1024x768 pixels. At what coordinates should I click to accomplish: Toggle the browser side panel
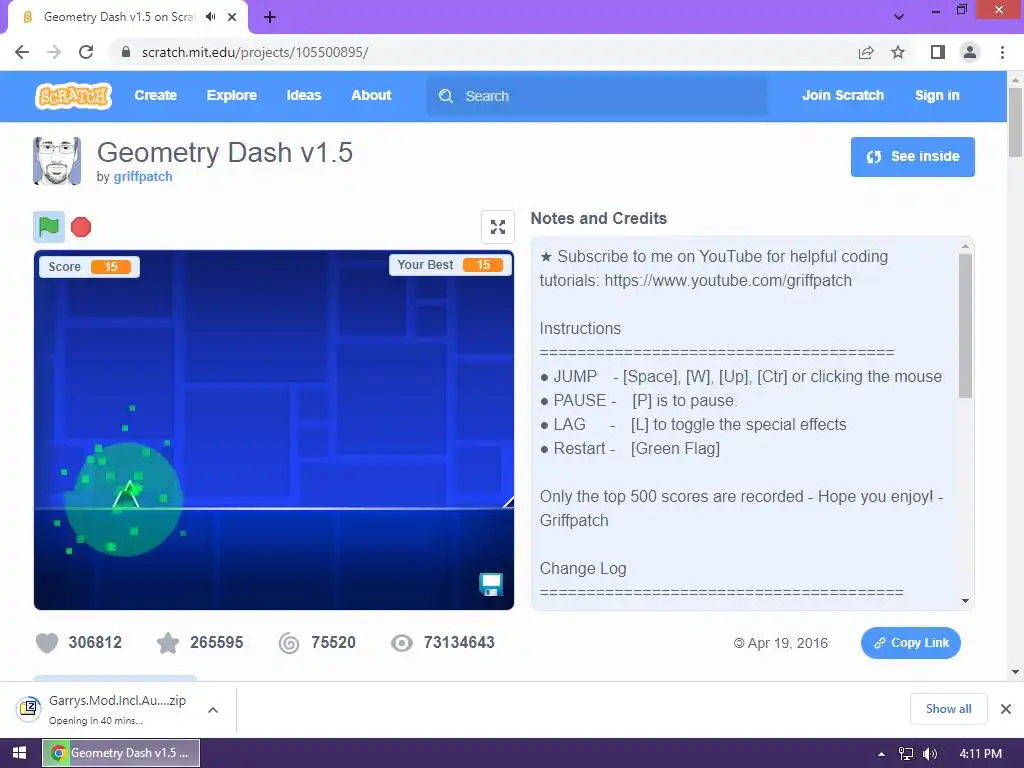click(x=938, y=52)
